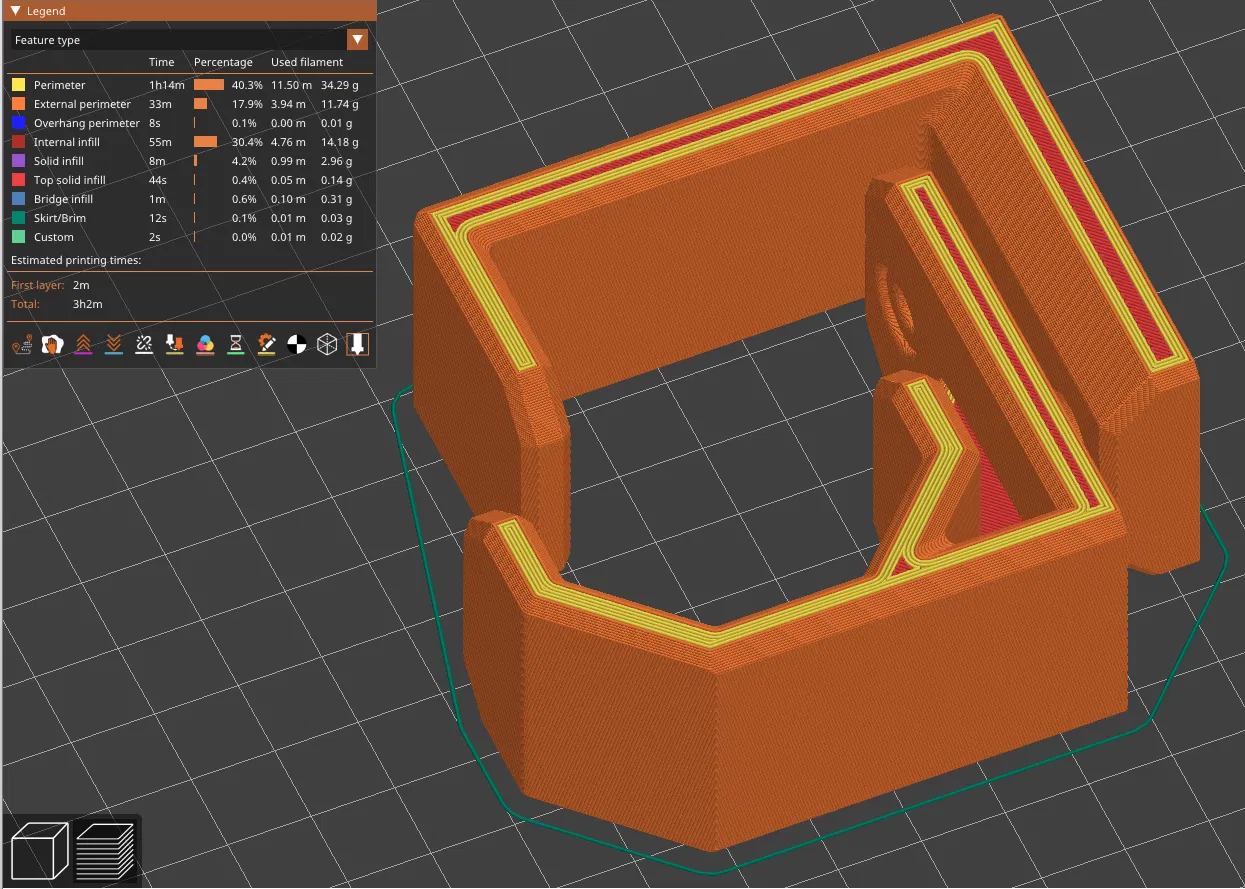
Task: Toggle Seams broken-link icon
Action: [144, 345]
